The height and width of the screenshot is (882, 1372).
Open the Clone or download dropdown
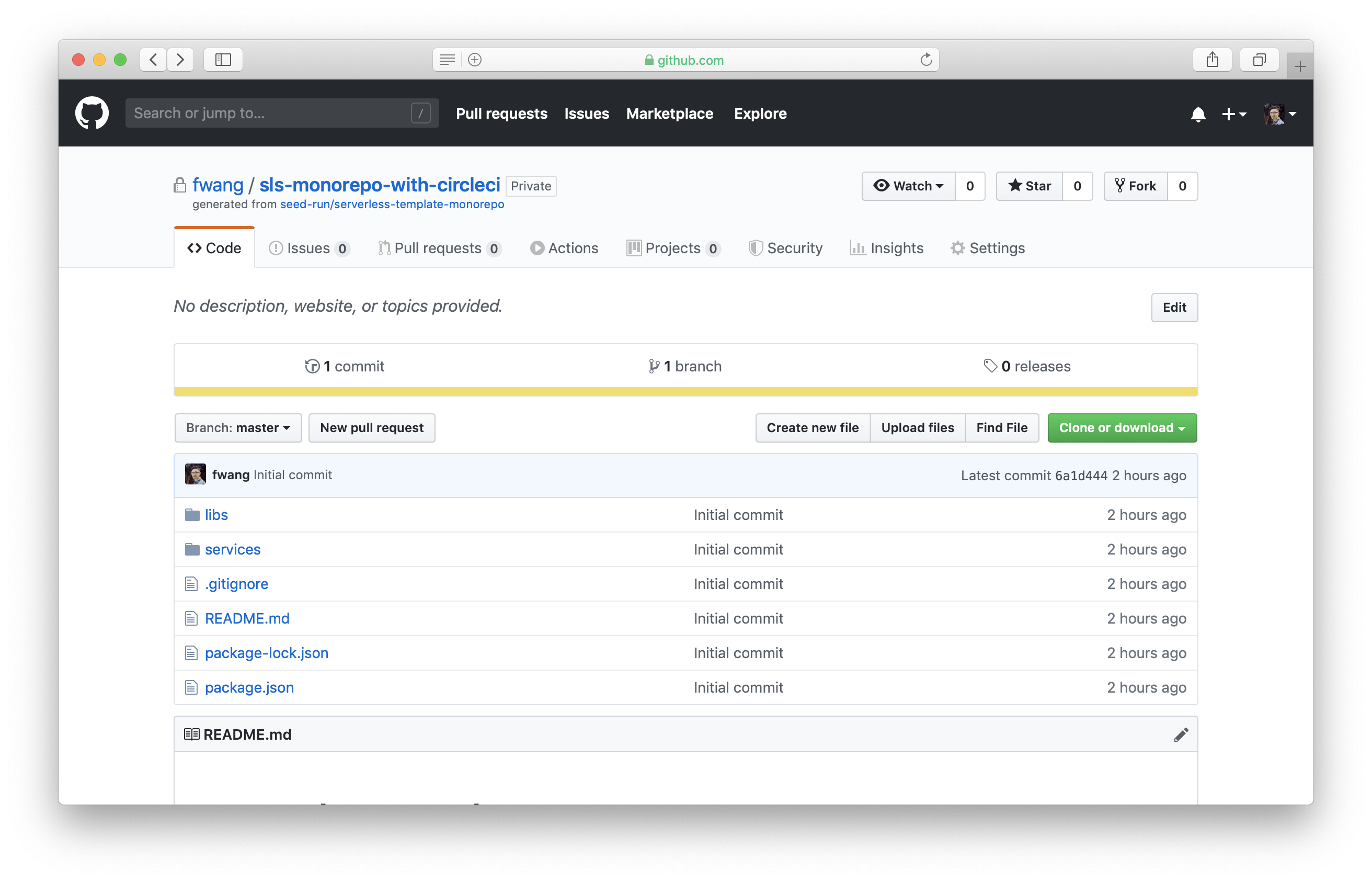[x=1122, y=428]
